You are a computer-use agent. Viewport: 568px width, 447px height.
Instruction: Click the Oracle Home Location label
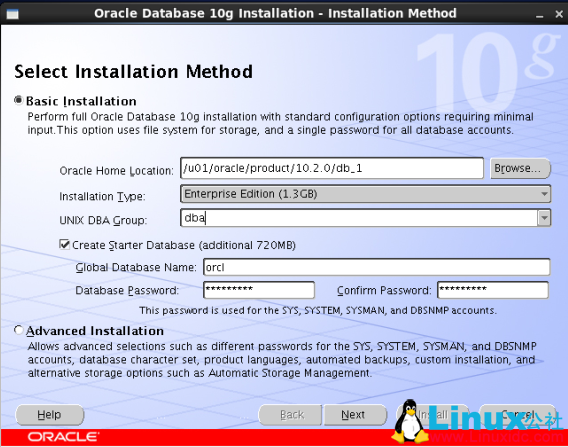[117, 171]
